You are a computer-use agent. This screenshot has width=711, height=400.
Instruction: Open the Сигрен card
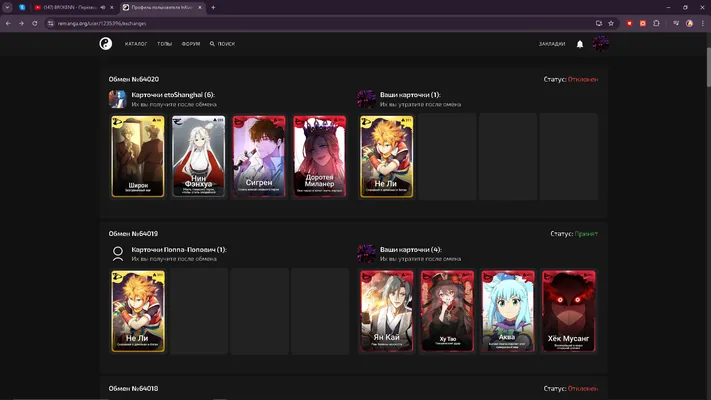(259, 156)
